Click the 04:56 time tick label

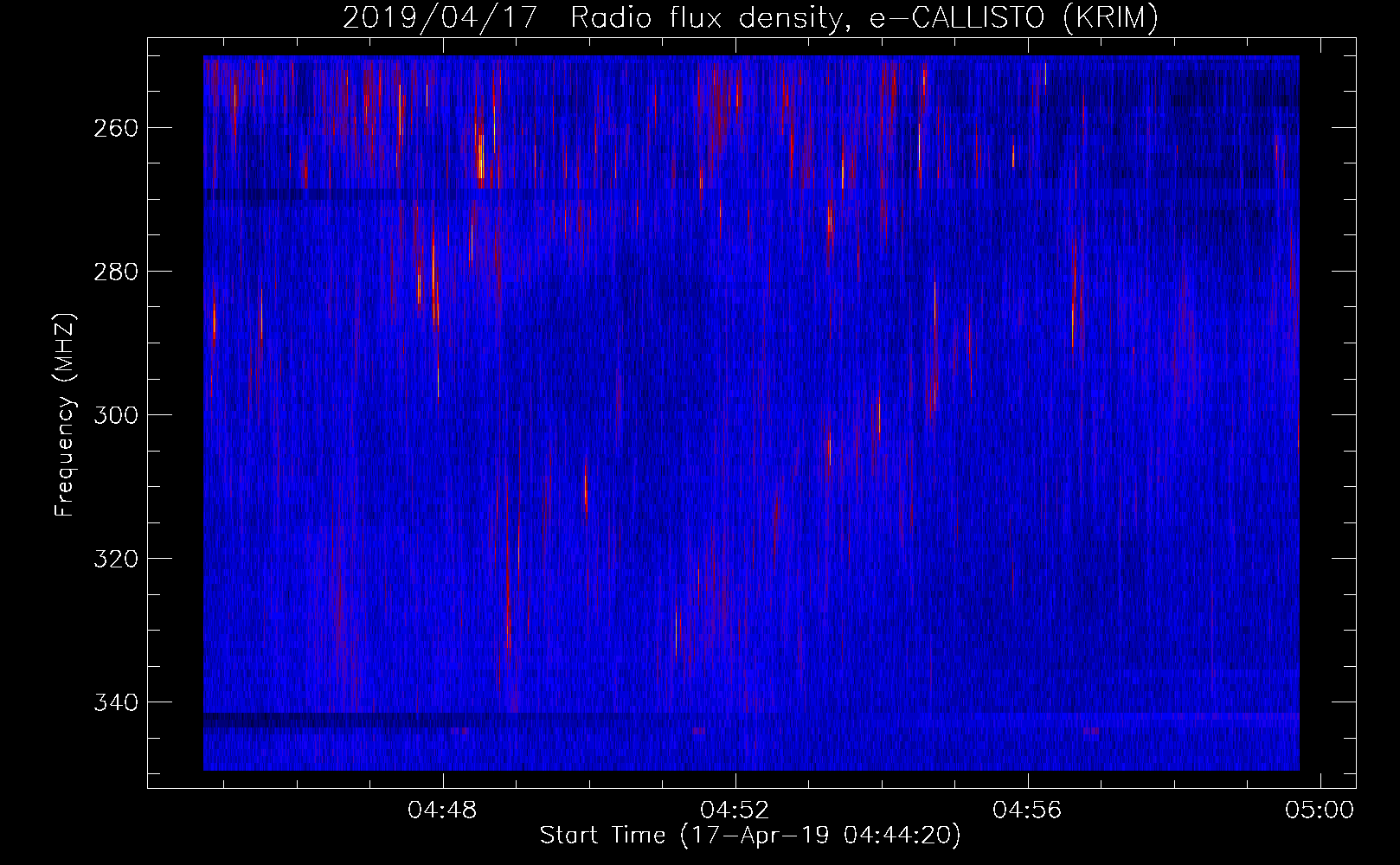coord(1028,811)
